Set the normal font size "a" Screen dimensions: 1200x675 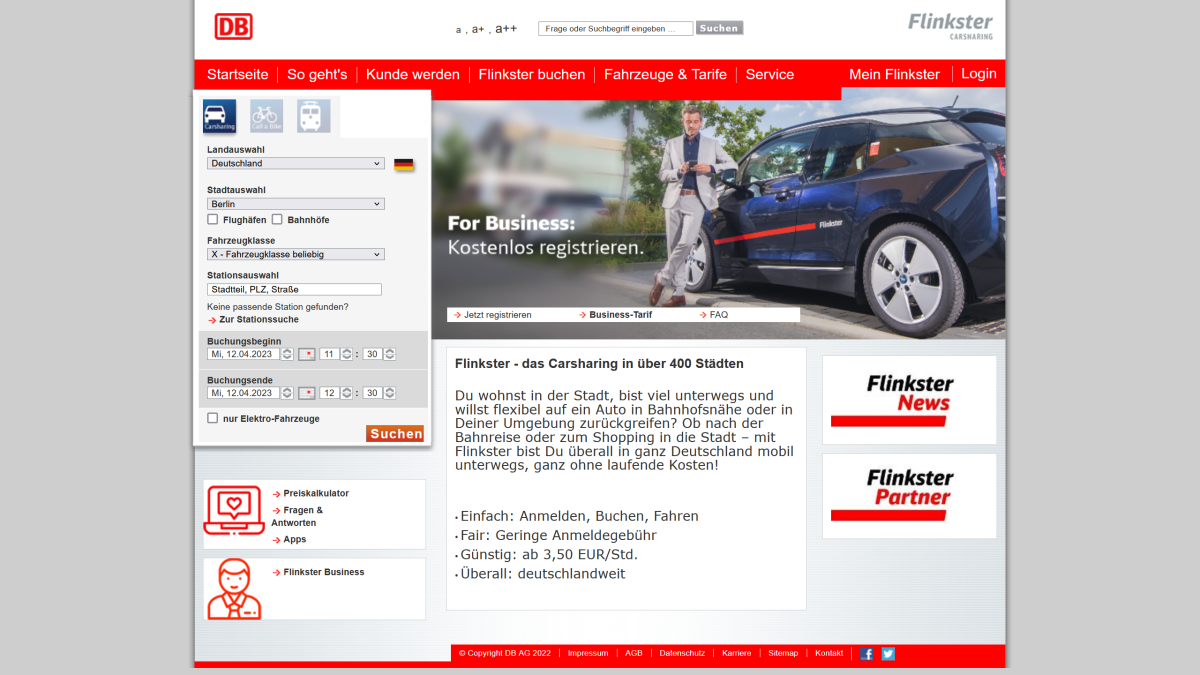[x=459, y=30]
